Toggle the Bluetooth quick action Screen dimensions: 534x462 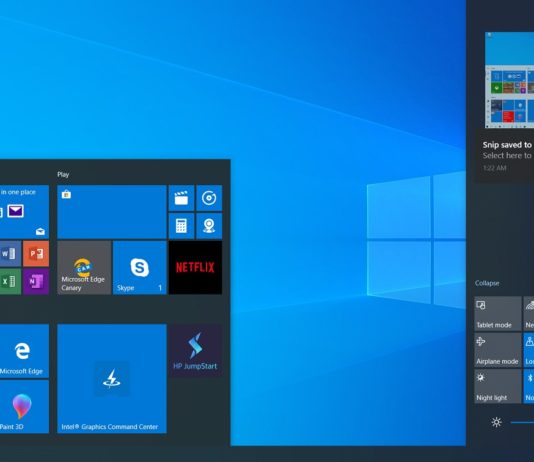point(529,386)
